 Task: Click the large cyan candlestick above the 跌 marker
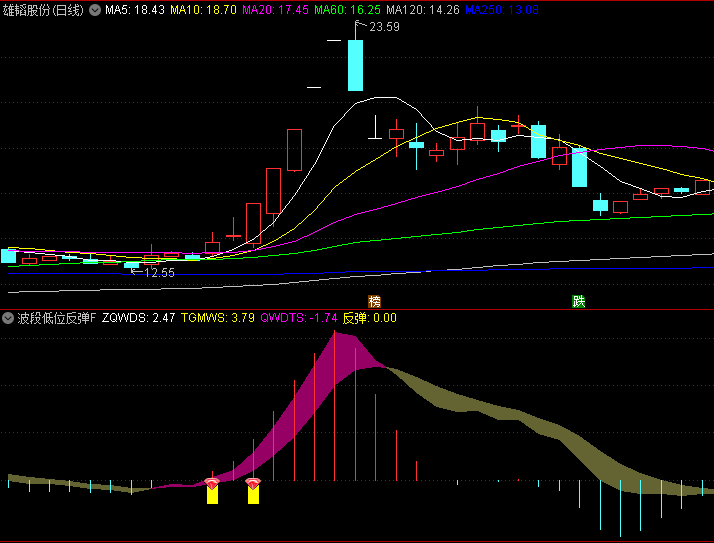[x=579, y=167]
